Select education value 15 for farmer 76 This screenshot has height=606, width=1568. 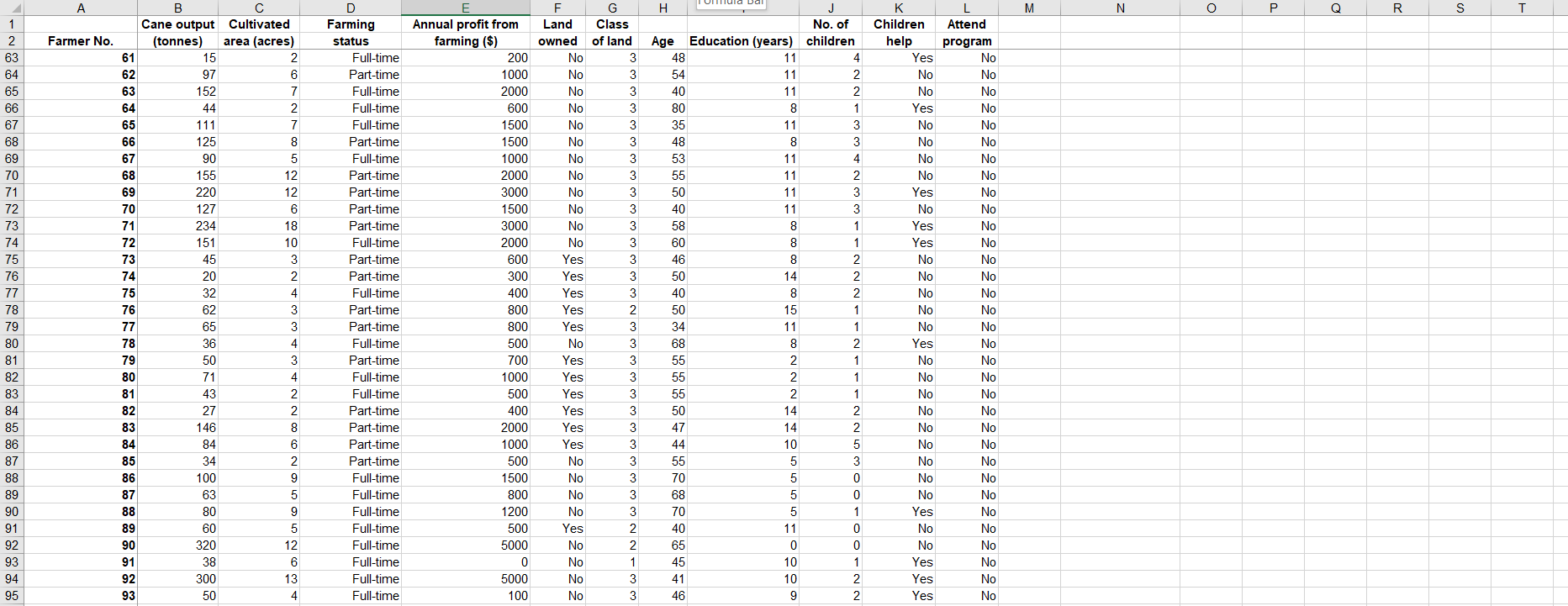(x=742, y=310)
